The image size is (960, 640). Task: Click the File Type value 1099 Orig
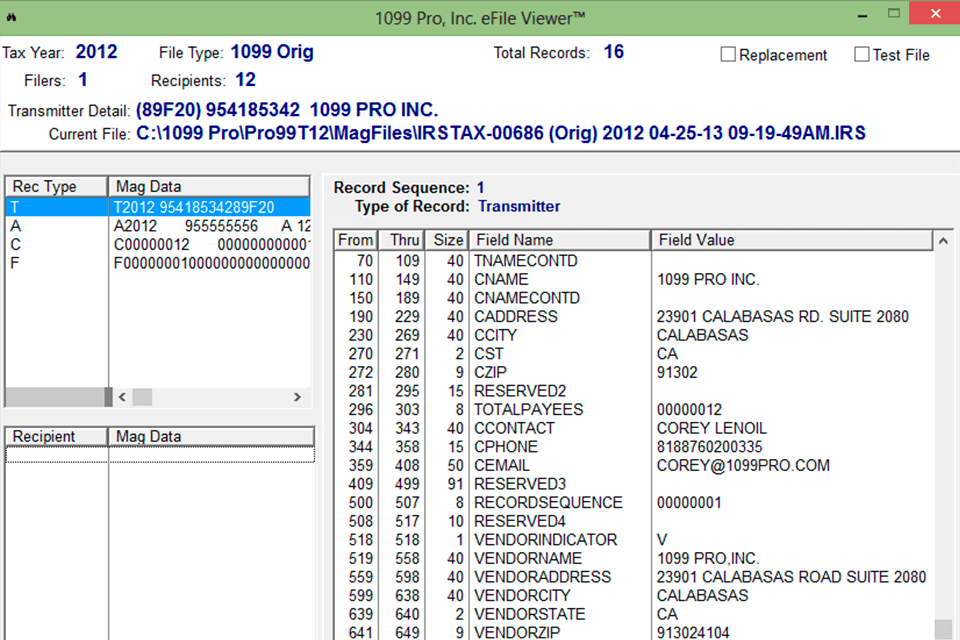click(x=272, y=52)
